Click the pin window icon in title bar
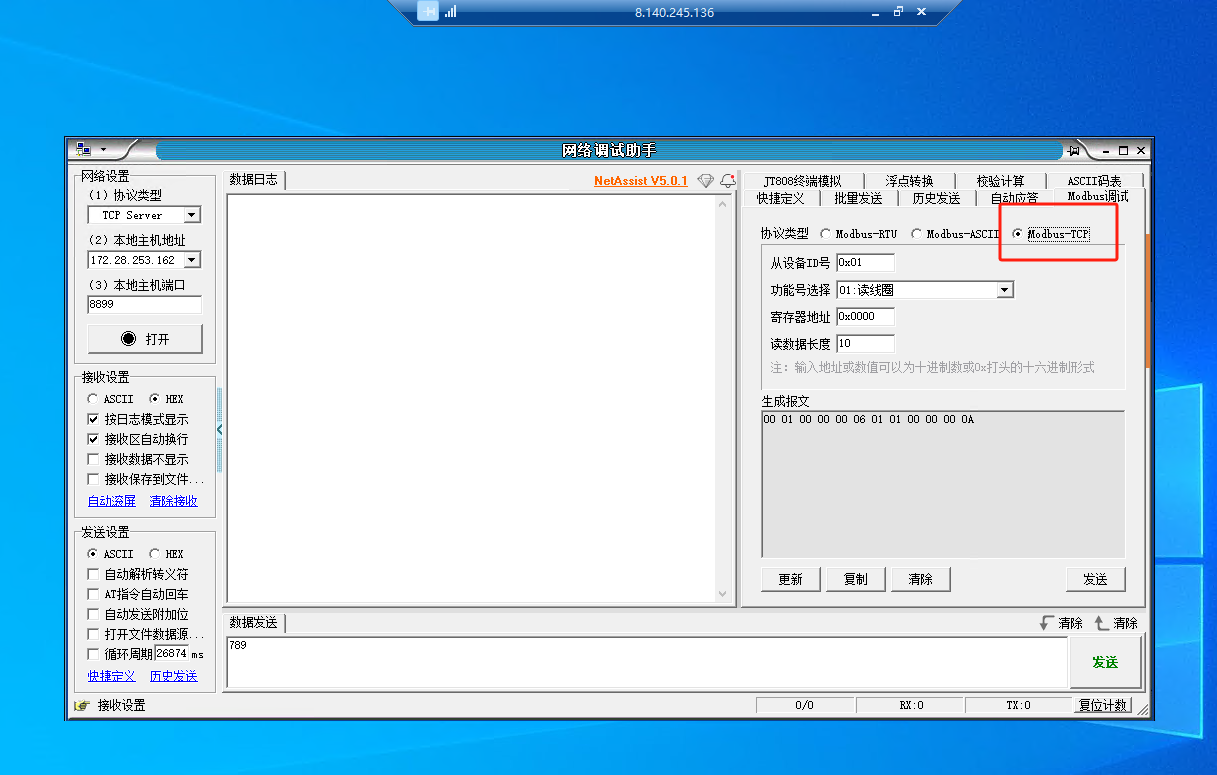This screenshot has height=775, width=1217. click(x=1074, y=150)
